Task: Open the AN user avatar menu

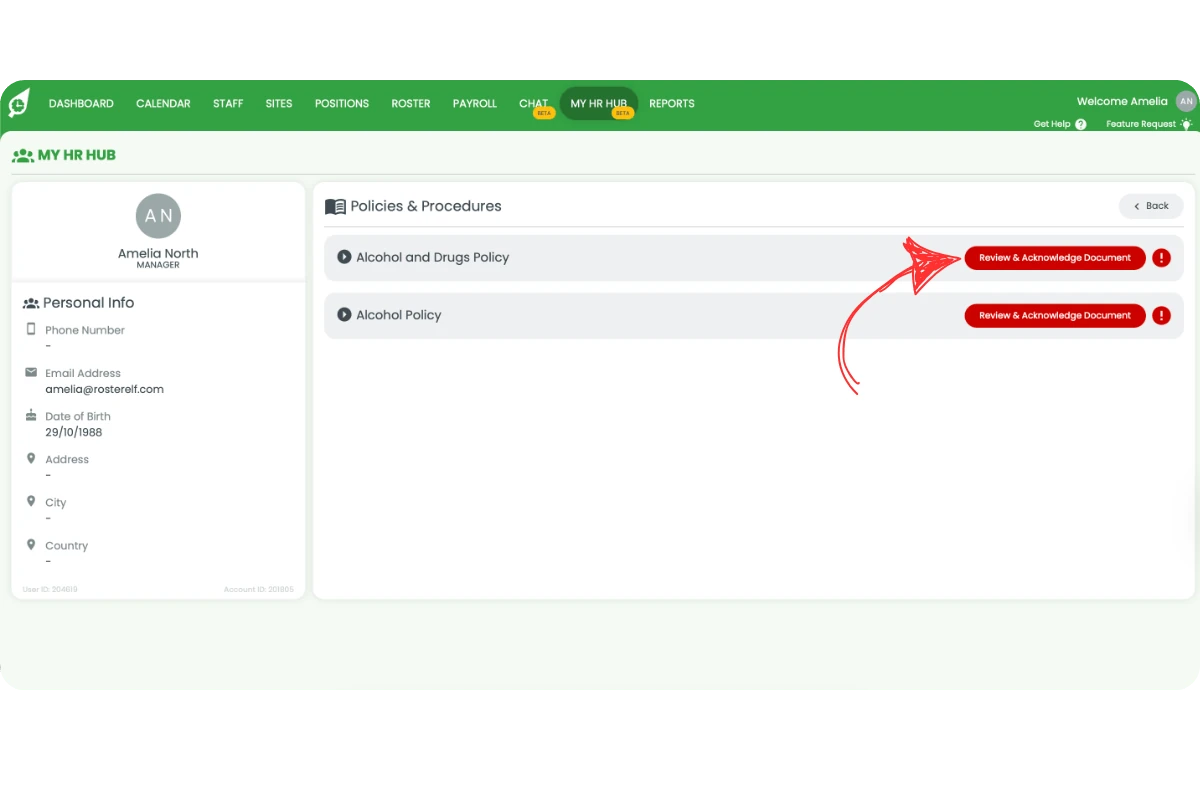Action: 1186,101
